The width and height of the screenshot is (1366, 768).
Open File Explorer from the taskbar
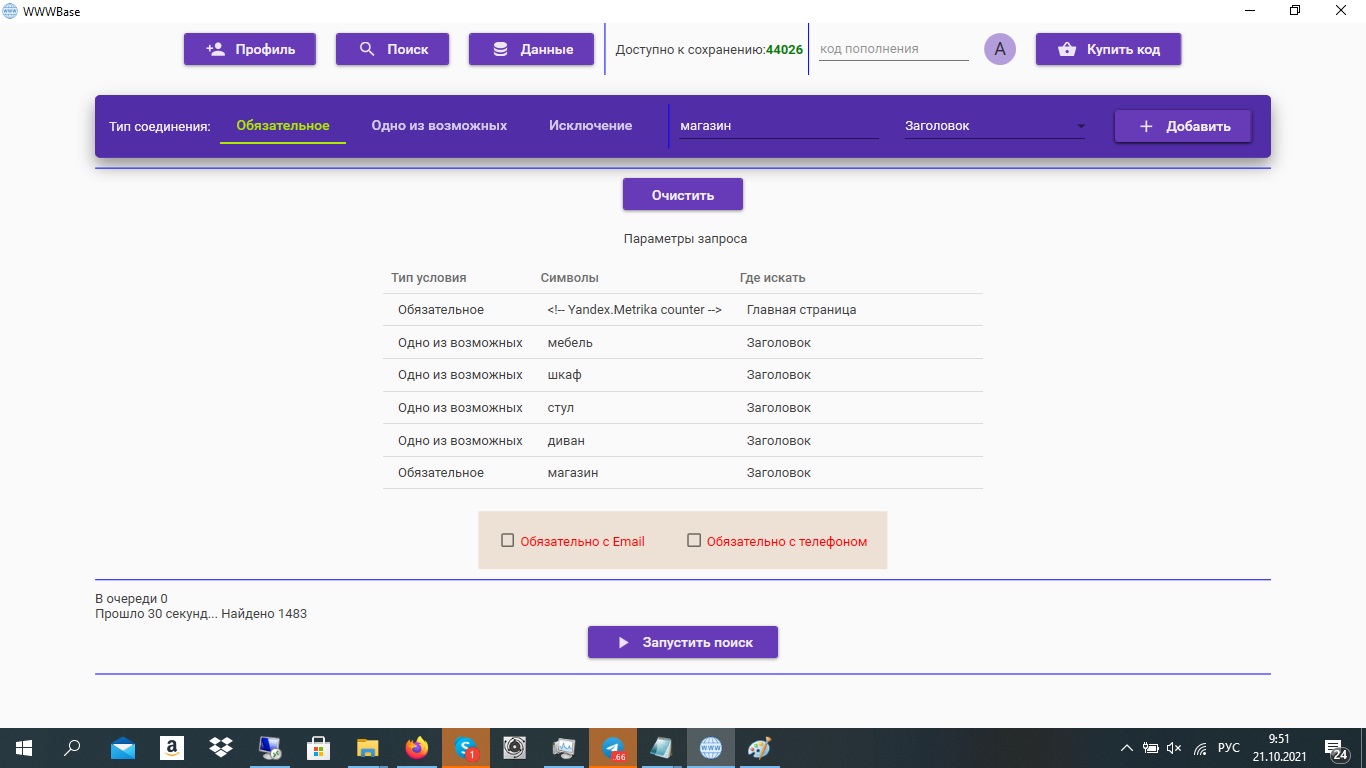[x=368, y=748]
